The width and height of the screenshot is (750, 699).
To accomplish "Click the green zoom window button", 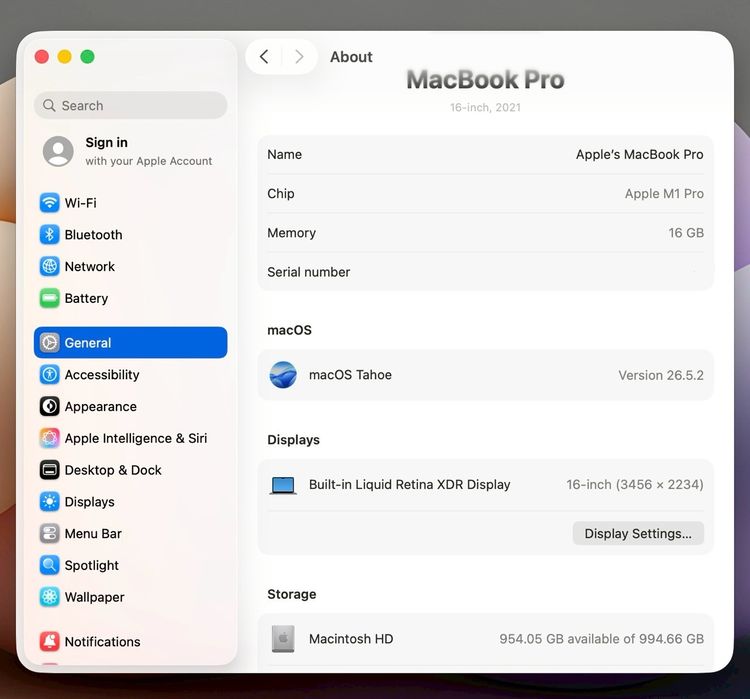I will coord(87,56).
